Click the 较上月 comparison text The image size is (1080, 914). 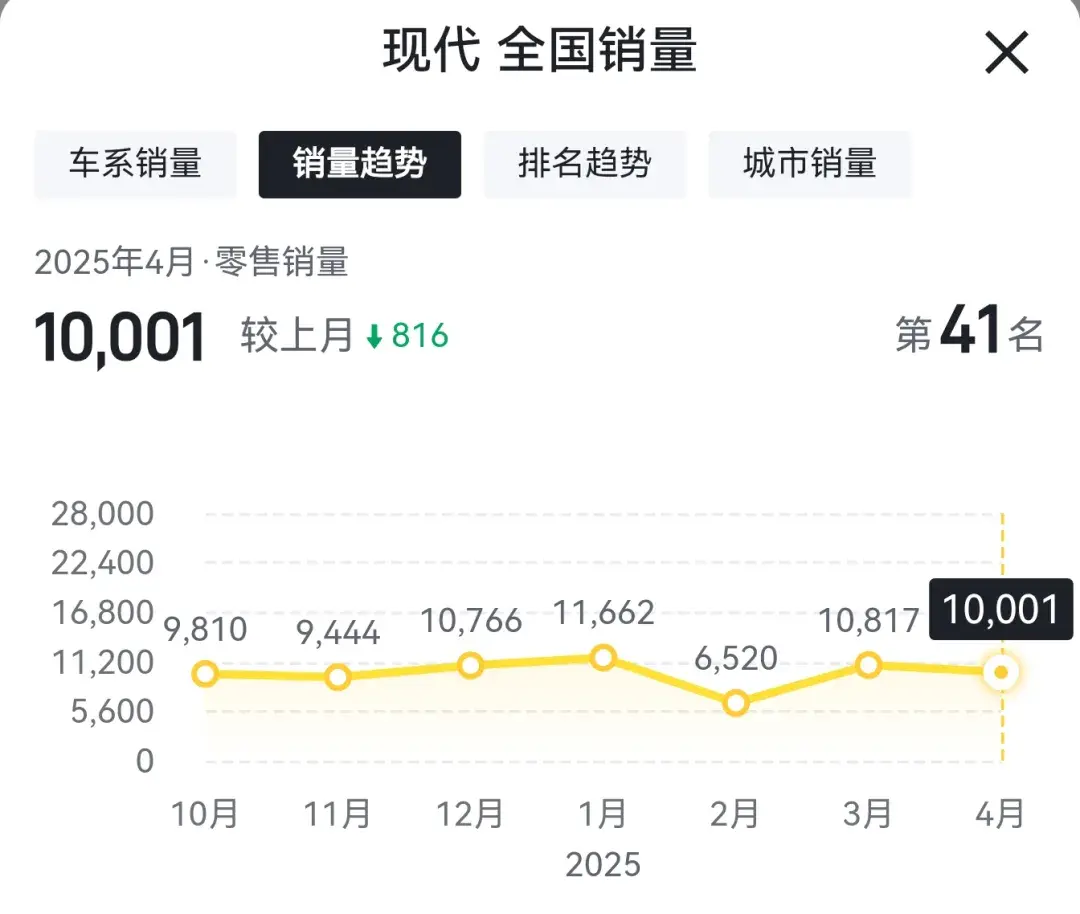tap(297, 335)
